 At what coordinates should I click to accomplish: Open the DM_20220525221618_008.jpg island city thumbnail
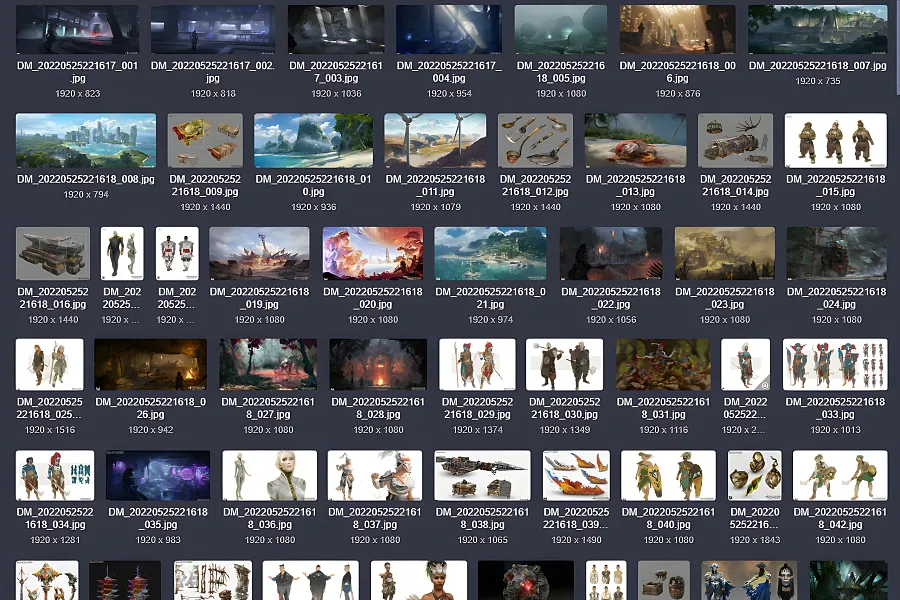coord(86,141)
